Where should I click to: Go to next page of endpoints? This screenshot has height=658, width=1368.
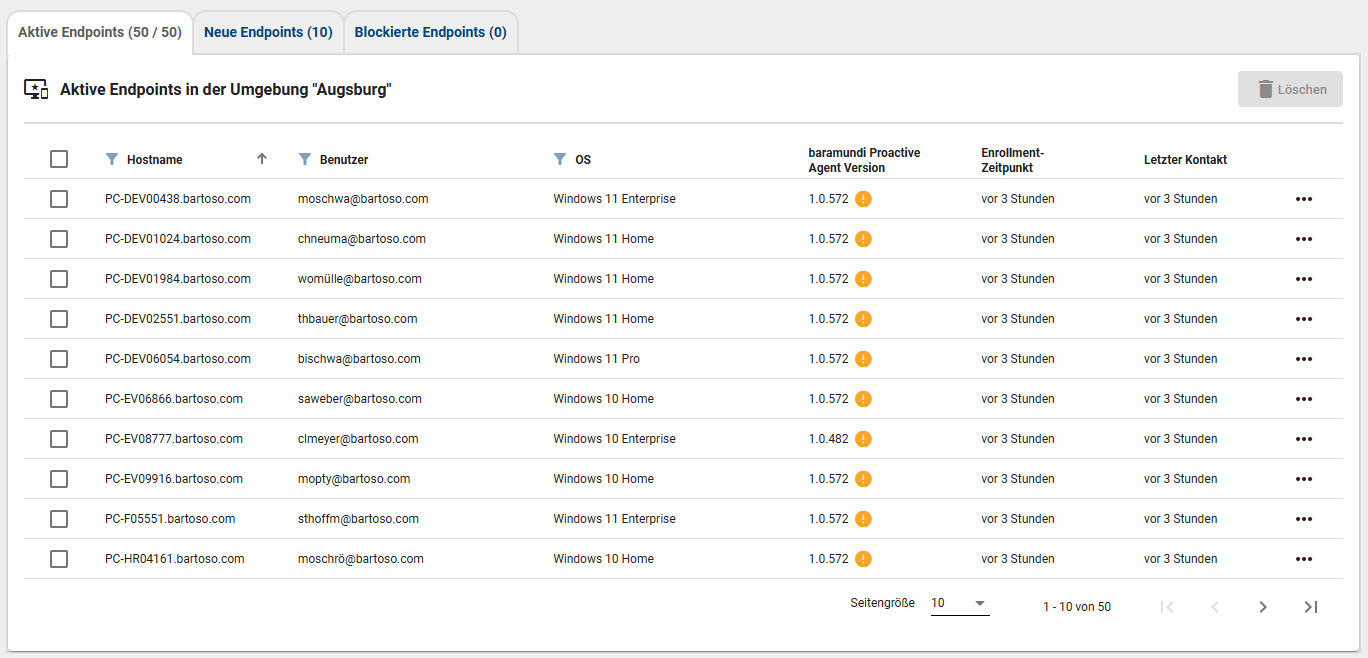coord(1263,607)
